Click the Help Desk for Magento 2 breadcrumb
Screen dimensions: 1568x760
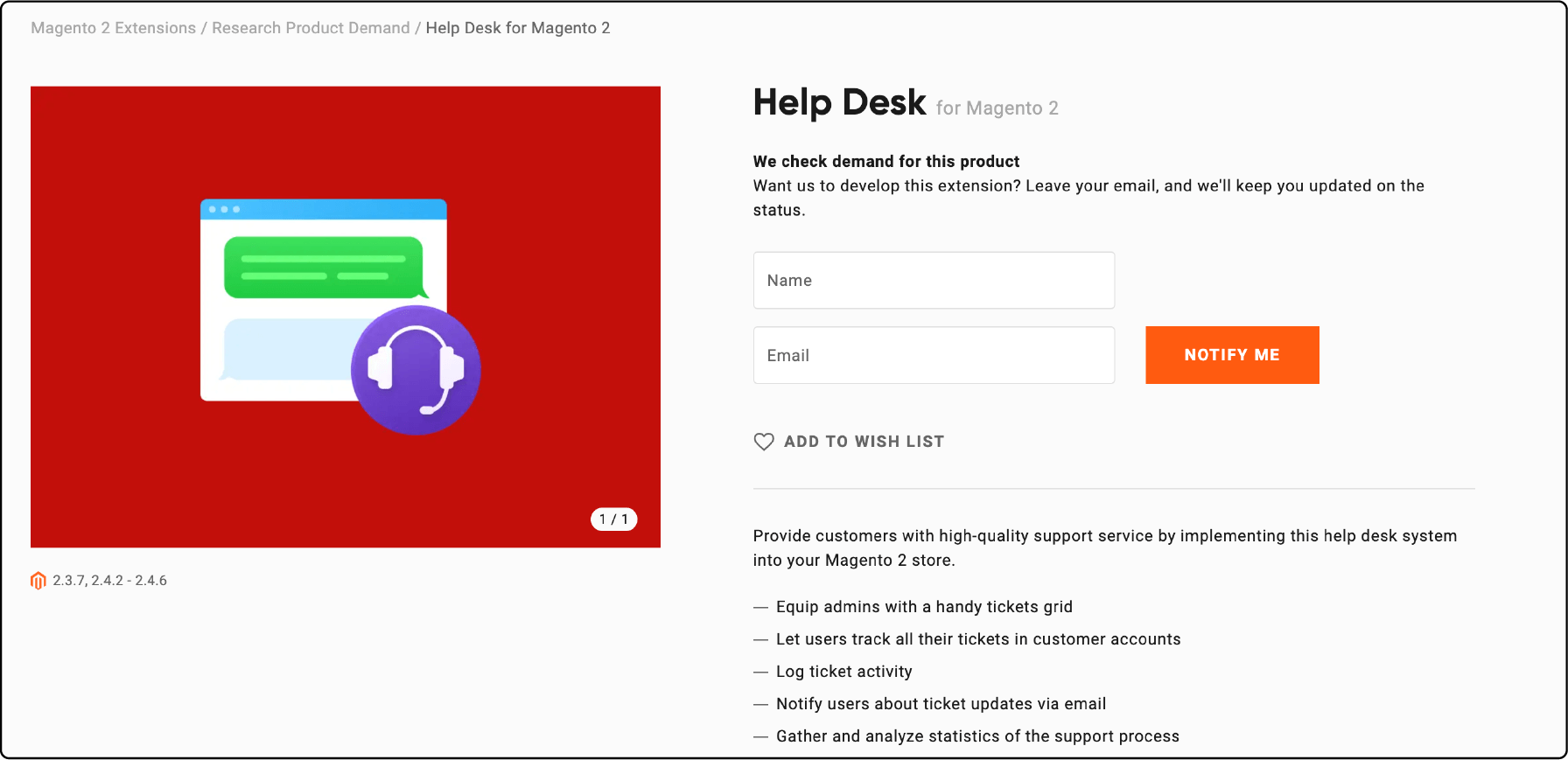point(518,28)
